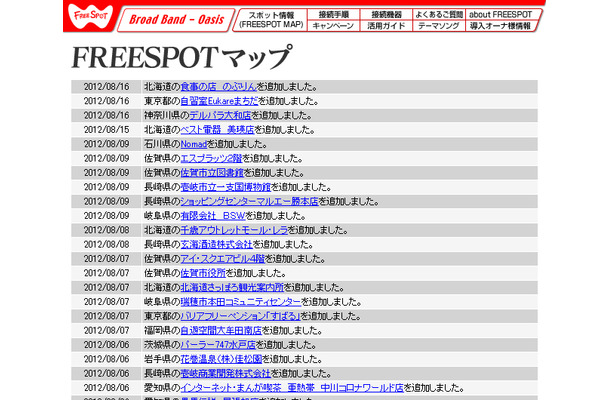This screenshot has width=610, height=400.
Task: Follow the 瑞穂市本田コミュニティセンター link
Action: [241, 302]
